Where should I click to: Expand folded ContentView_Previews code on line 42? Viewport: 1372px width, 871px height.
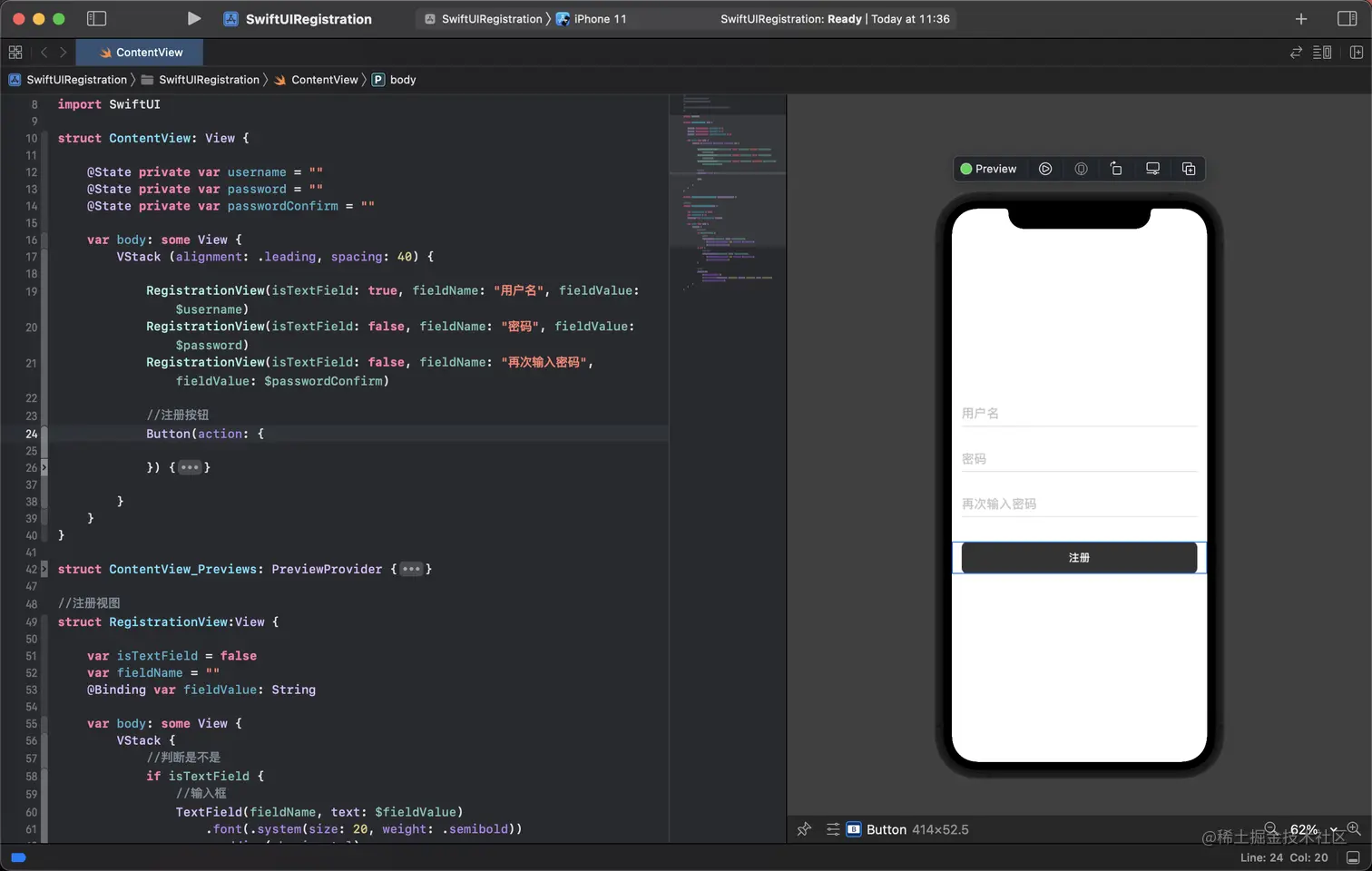click(x=44, y=570)
